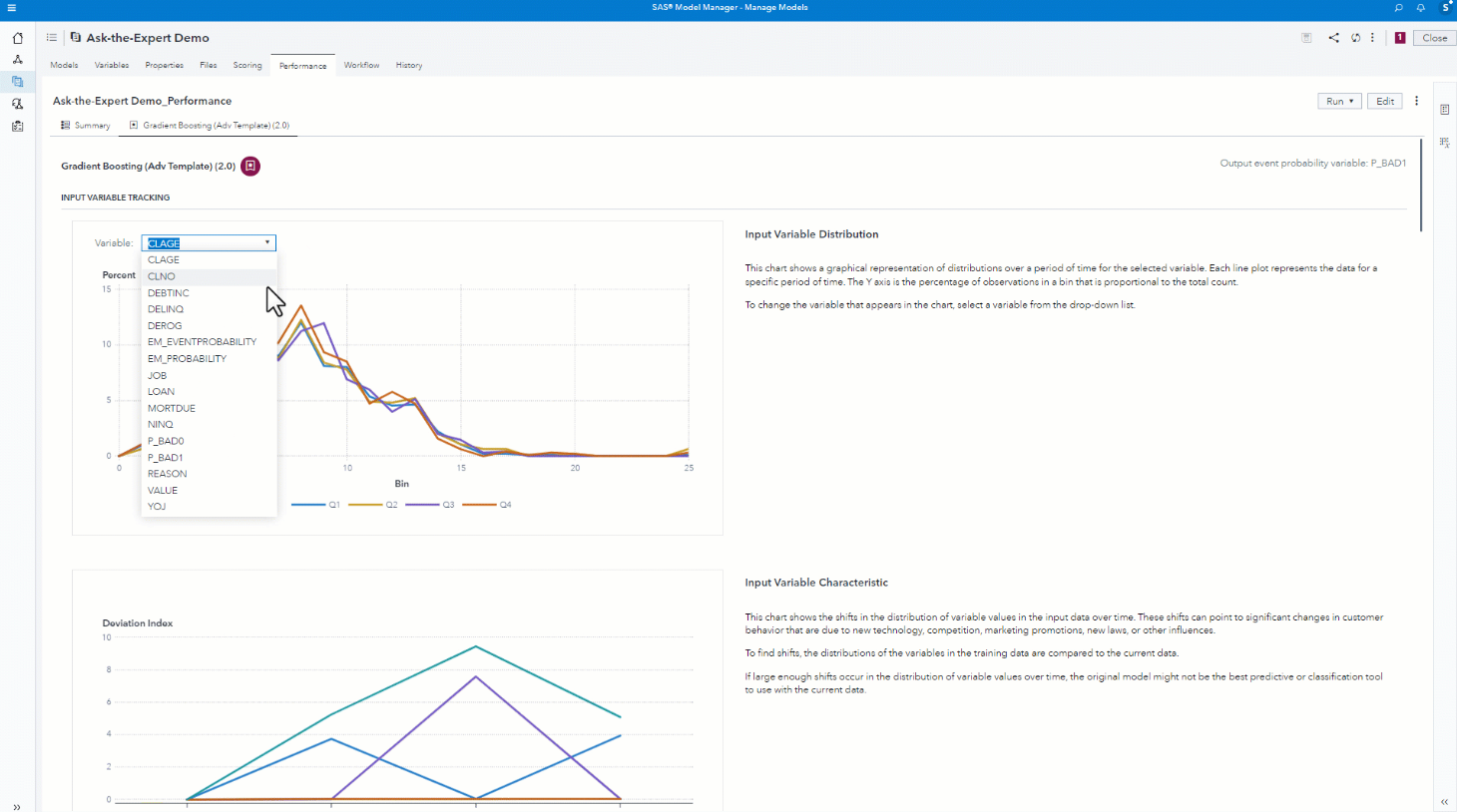Select DEBTINC from the variable list

tap(169, 293)
